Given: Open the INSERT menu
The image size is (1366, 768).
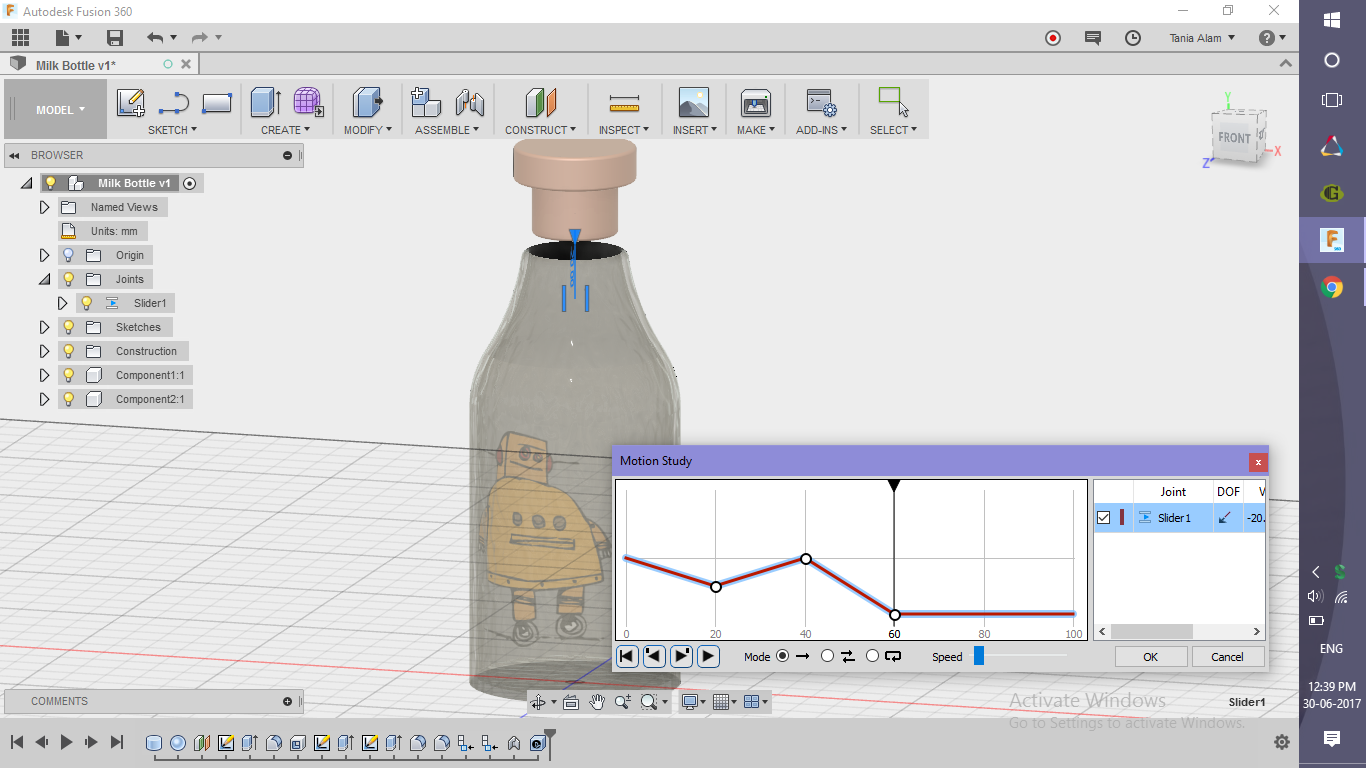Looking at the screenshot, I should pos(694,130).
